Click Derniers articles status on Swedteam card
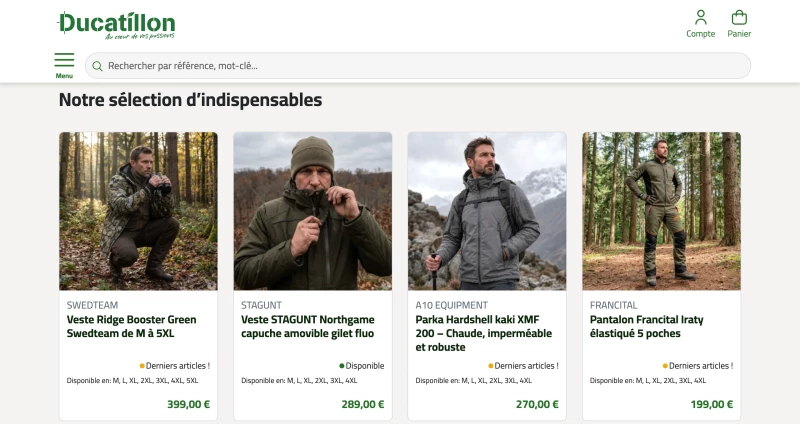Viewport: 800px width, 424px height. click(x=175, y=366)
